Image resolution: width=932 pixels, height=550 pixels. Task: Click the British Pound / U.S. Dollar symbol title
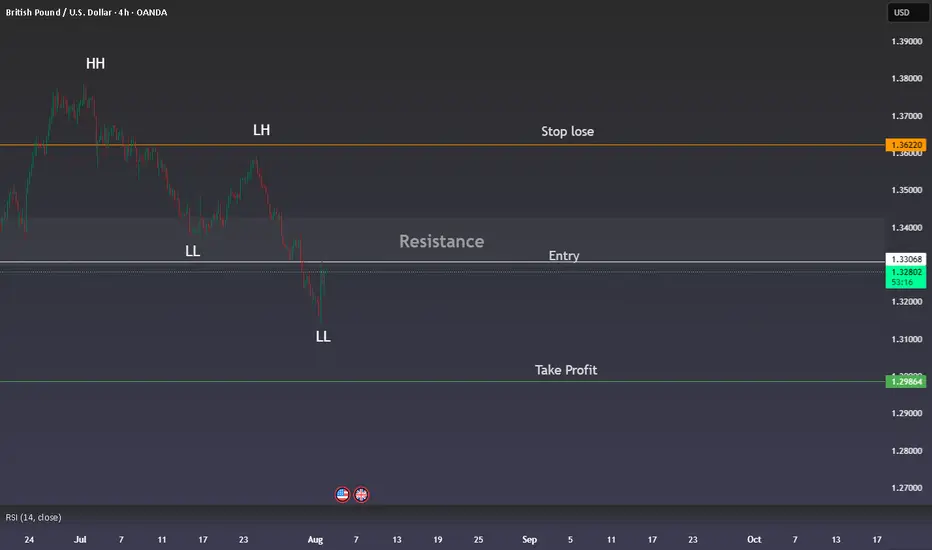(x=86, y=12)
